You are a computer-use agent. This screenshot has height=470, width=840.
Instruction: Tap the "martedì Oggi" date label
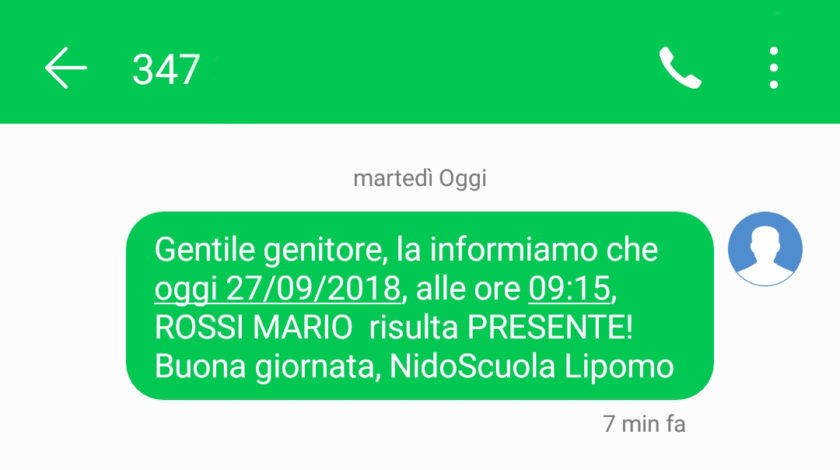coord(420,178)
